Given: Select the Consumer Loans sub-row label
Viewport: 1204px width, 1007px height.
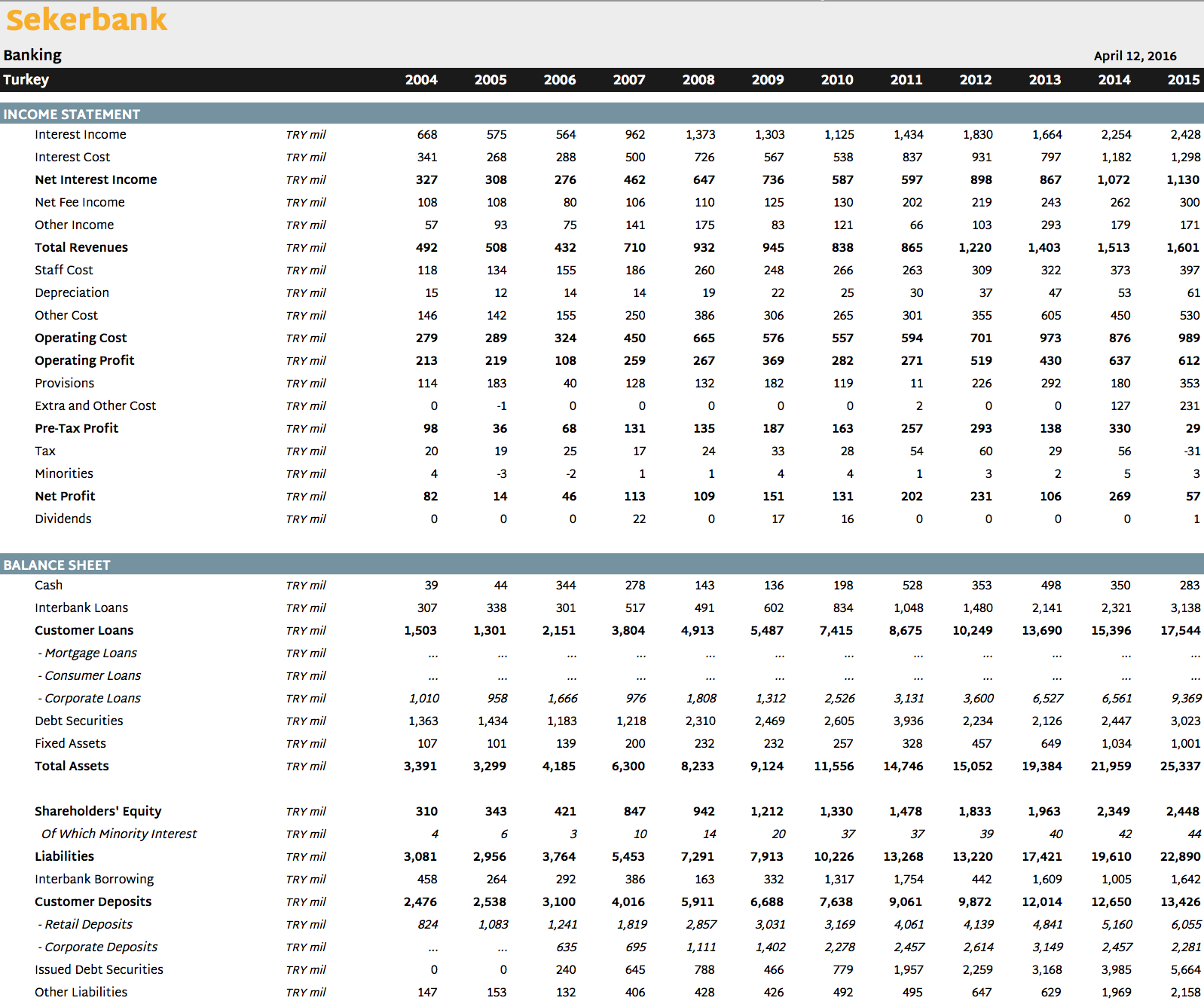Looking at the screenshot, I should (90, 675).
